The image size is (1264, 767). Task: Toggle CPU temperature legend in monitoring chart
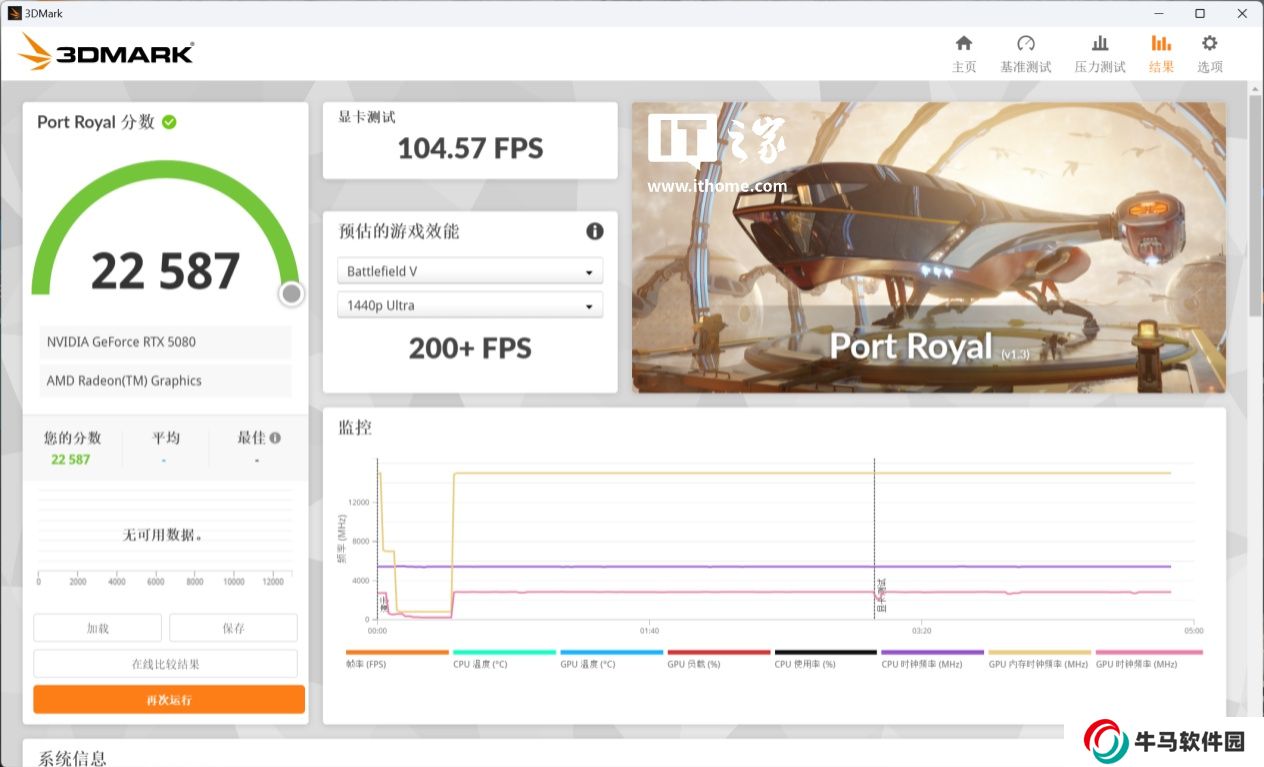504,652
